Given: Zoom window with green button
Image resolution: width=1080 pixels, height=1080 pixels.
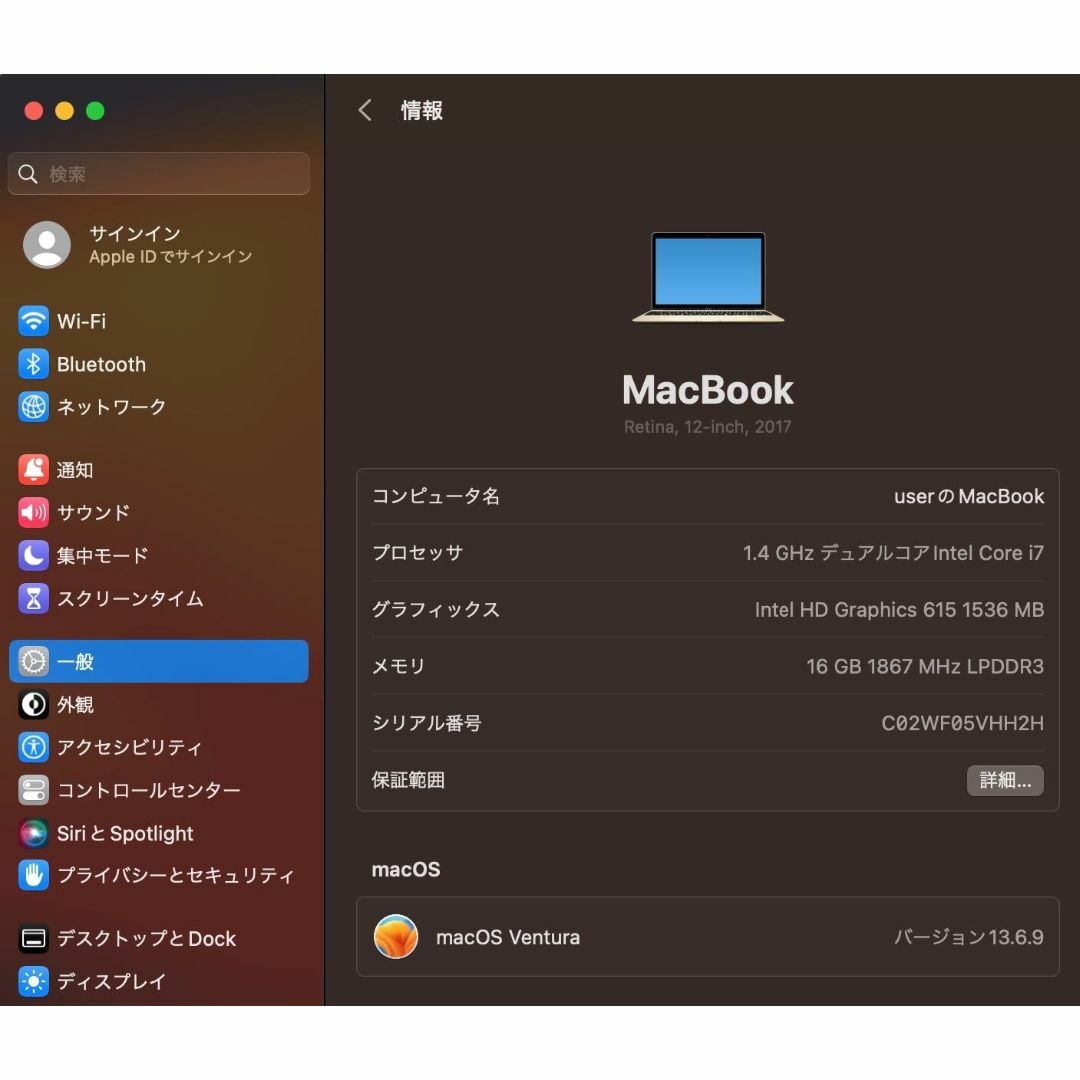Looking at the screenshot, I should (x=95, y=110).
